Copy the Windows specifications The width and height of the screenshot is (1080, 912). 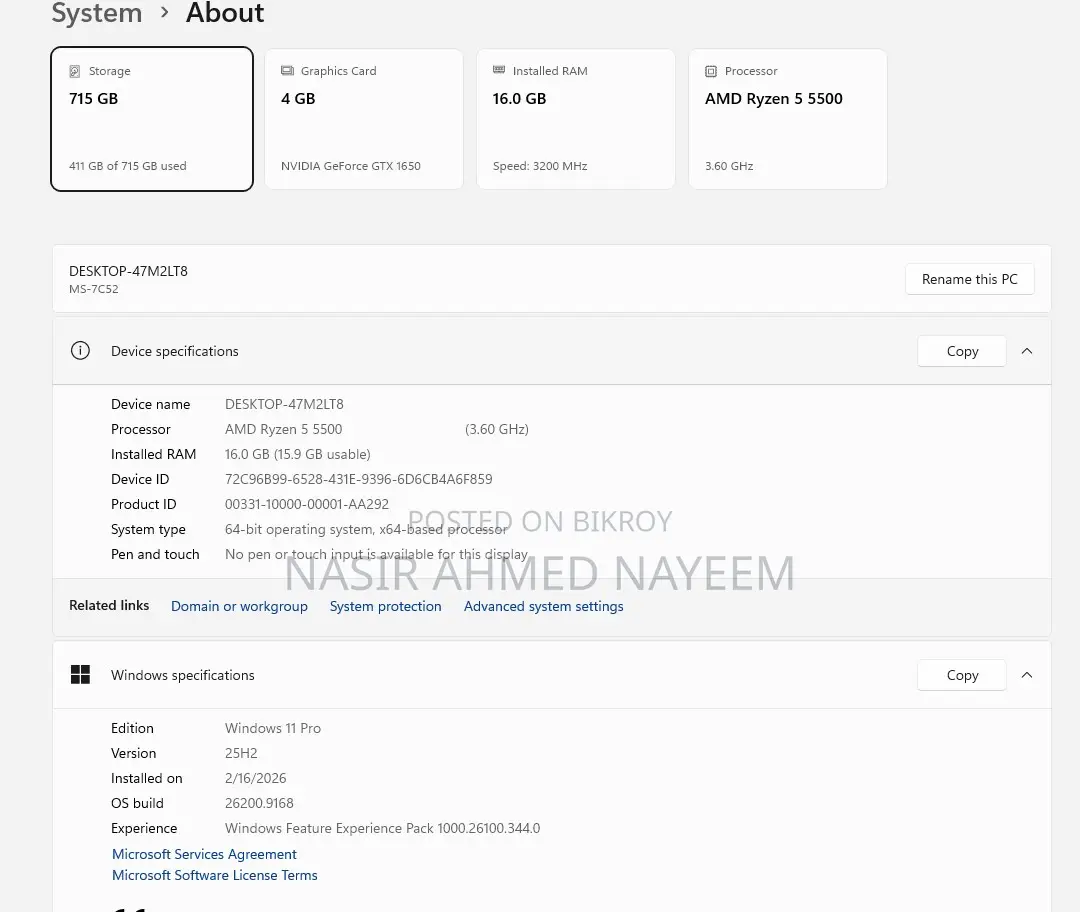[962, 675]
